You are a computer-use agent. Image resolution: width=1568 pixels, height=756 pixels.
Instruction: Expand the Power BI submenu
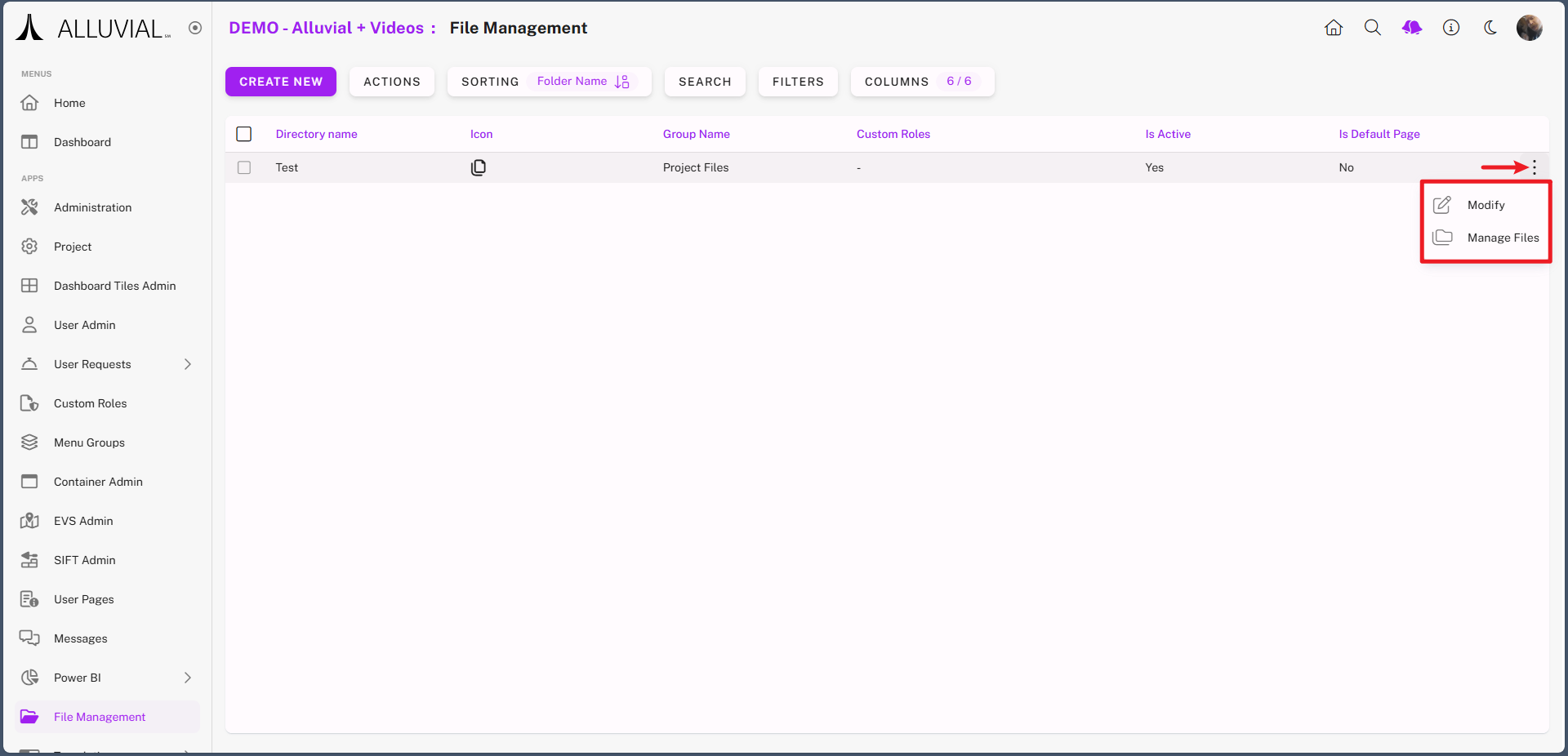(x=188, y=678)
